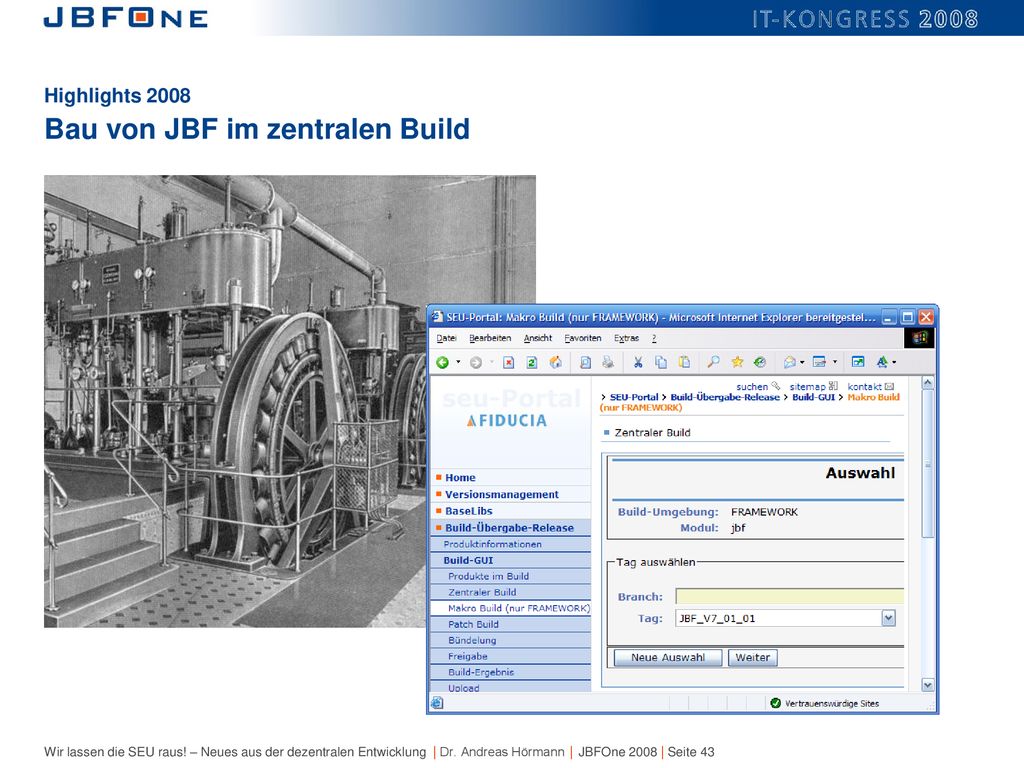Viewport: 1024px width, 768px height.
Task: Open the Mail icon dropdown arrow
Action: point(802,362)
